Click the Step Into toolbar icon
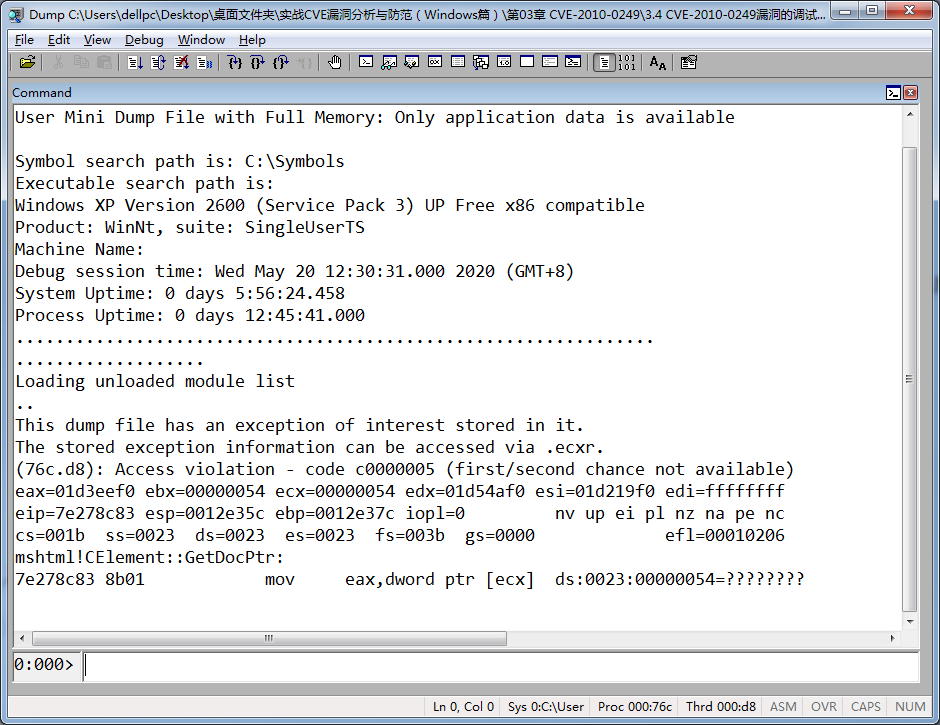Screen dimensions: 940x725 pyautogui.click(x=235, y=63)
